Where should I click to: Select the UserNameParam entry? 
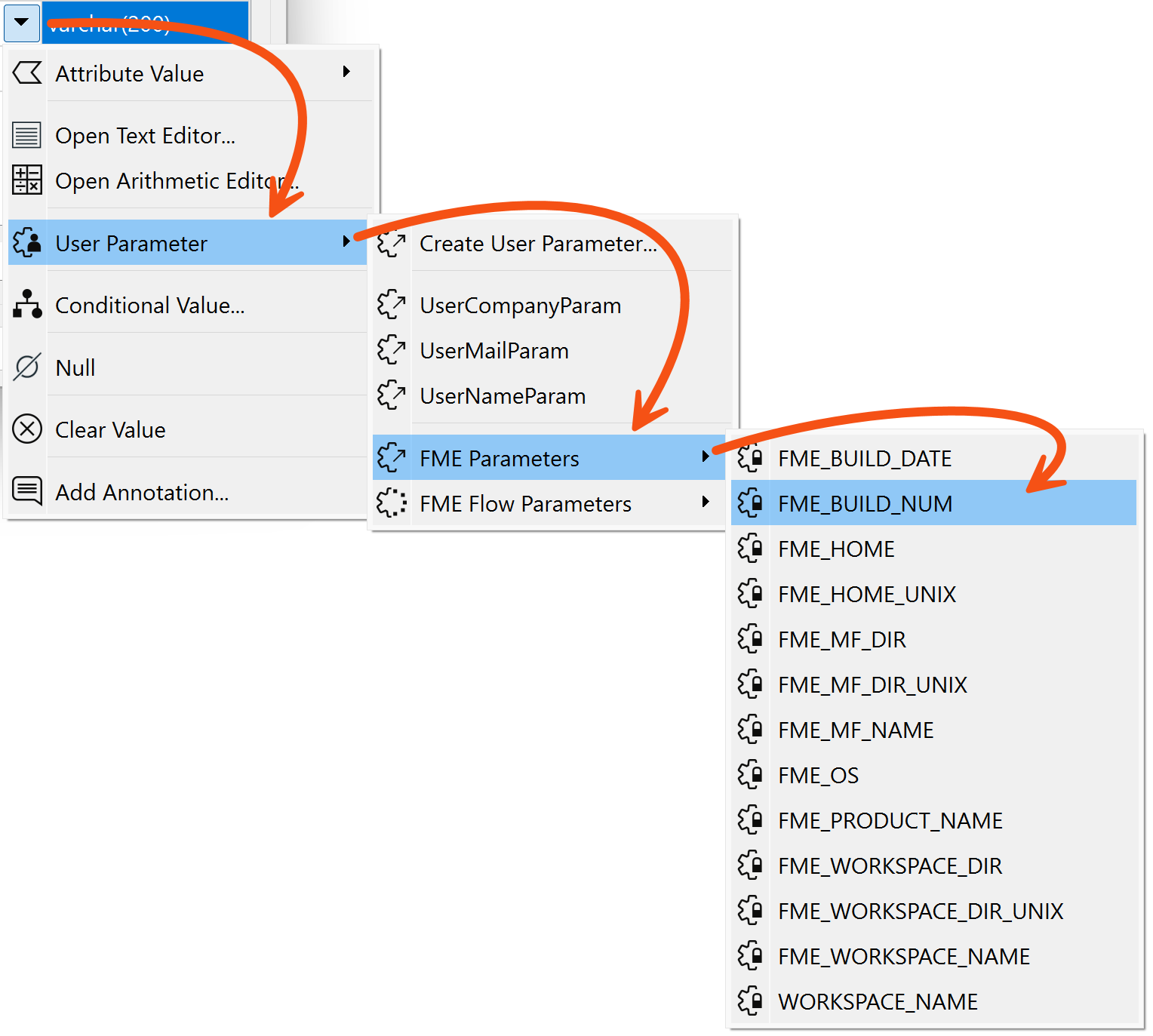tap(502, 395)
